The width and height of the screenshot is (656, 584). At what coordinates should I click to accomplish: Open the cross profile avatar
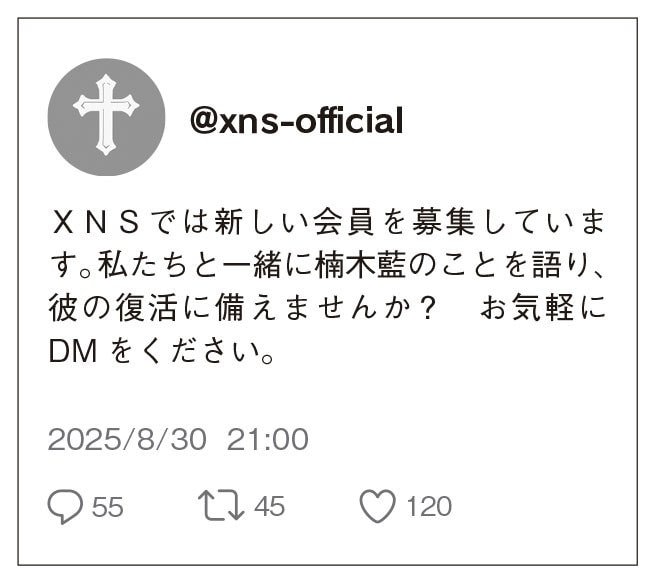point(106,117)
